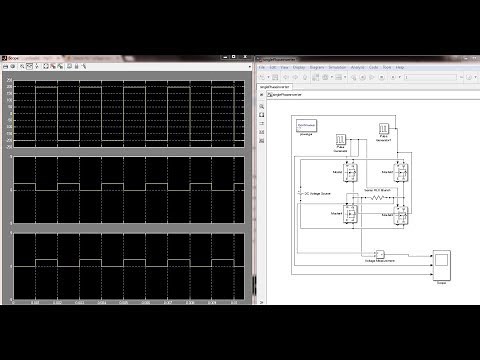Image resolution: width=480 pixels, height=360 pixels.
Task: Open Scope parameters gear icon
Action: [x=13, y=67]
